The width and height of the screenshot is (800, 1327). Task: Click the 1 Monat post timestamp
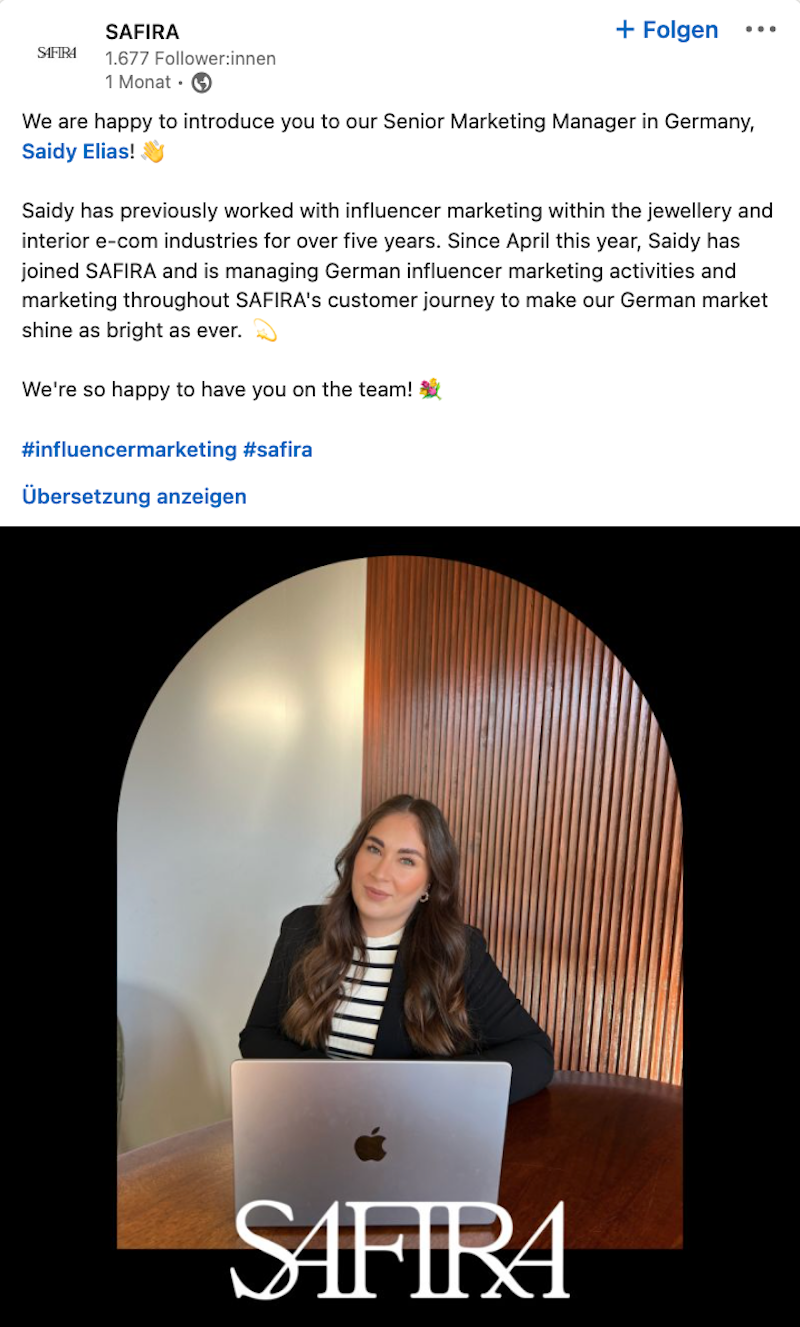(138, 83)
